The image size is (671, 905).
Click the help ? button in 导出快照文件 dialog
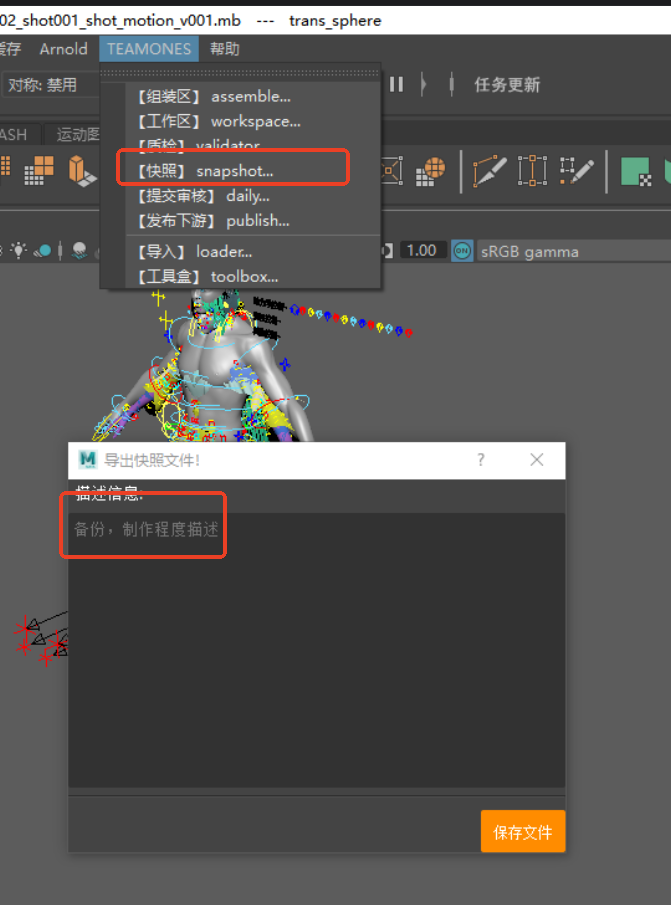coord(481,460)
